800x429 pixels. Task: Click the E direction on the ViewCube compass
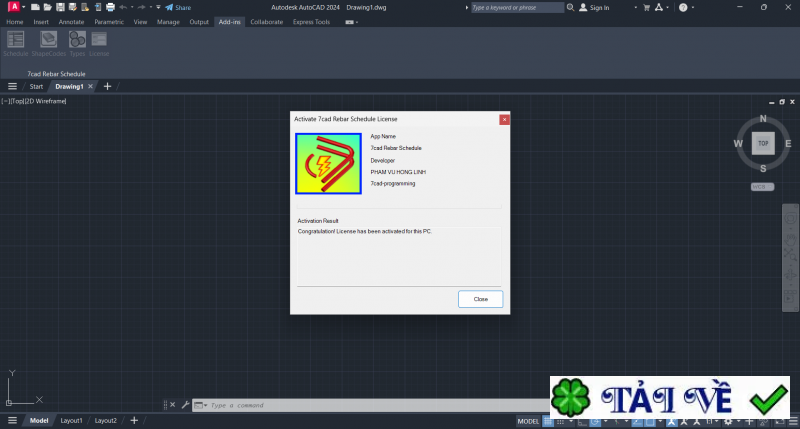click(x=788, y=143)
